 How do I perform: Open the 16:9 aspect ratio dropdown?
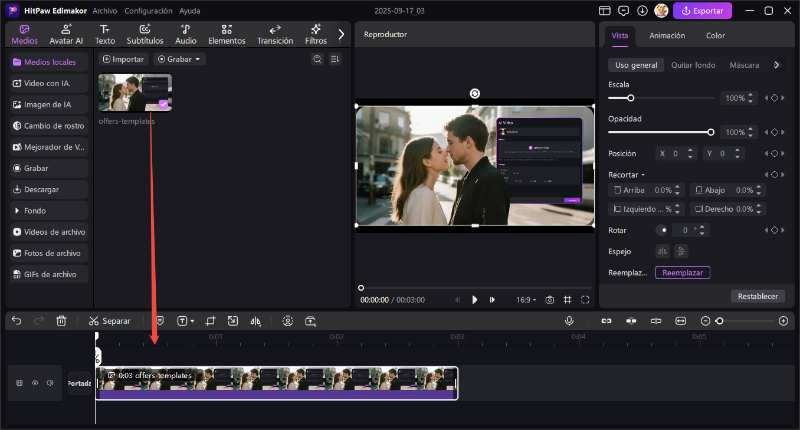(526, 300)
